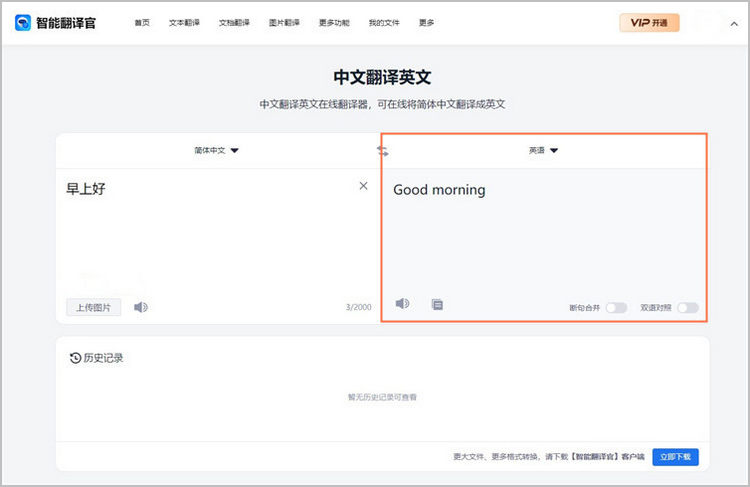Click the 上传图片 button

94,307
